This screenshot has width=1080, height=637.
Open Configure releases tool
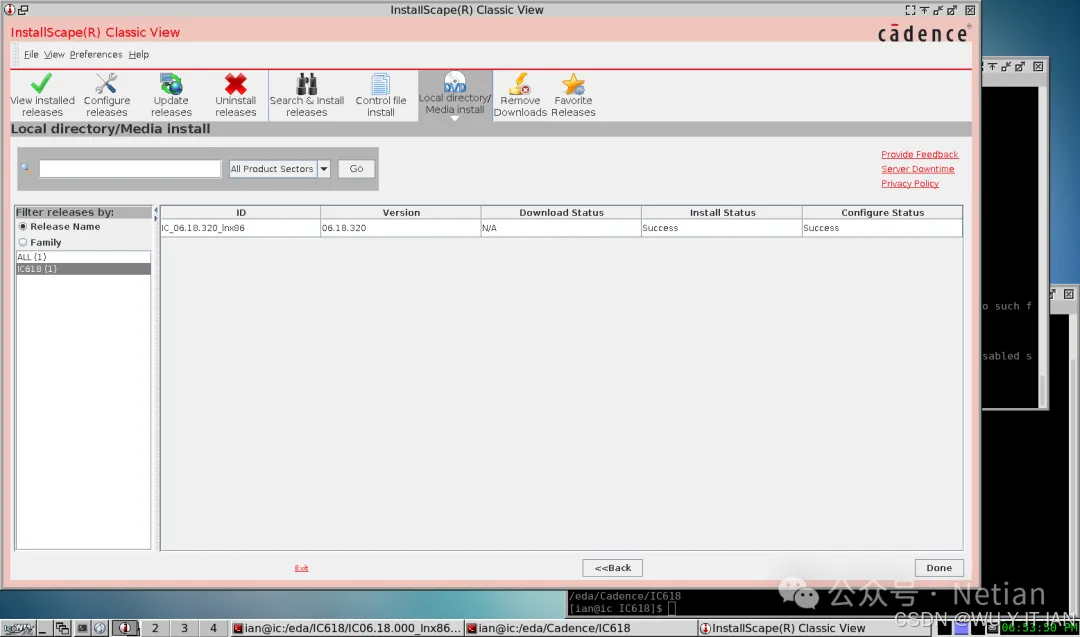point(106,95)
